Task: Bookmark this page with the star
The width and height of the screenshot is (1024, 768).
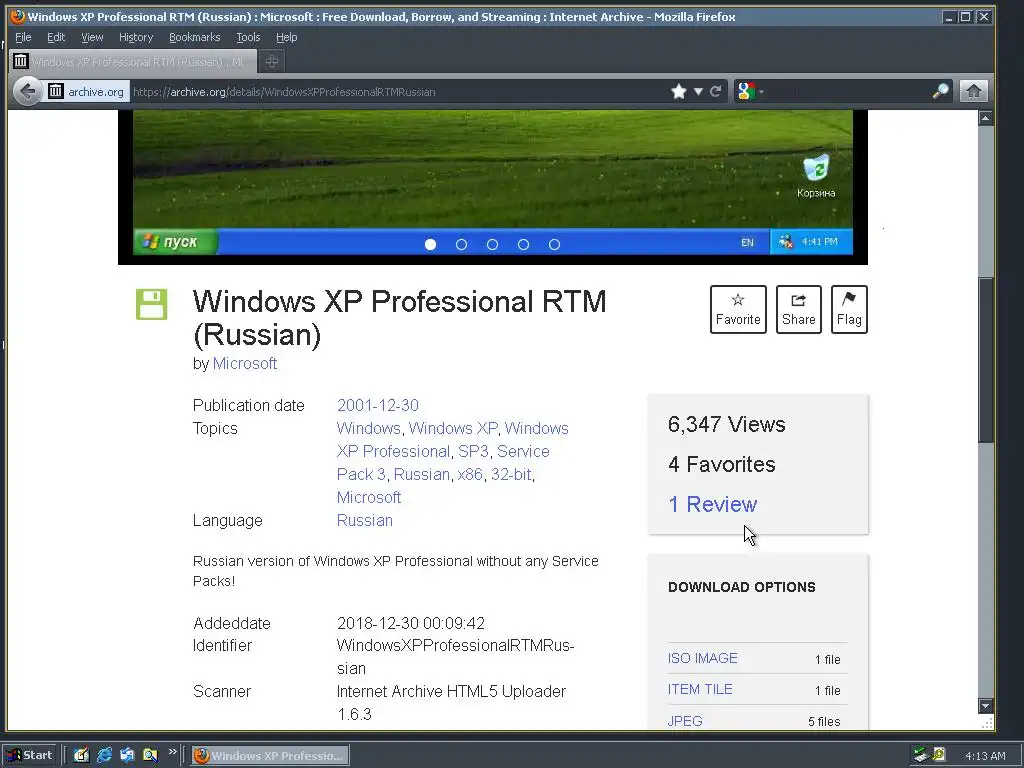Action: click(679, 91)
